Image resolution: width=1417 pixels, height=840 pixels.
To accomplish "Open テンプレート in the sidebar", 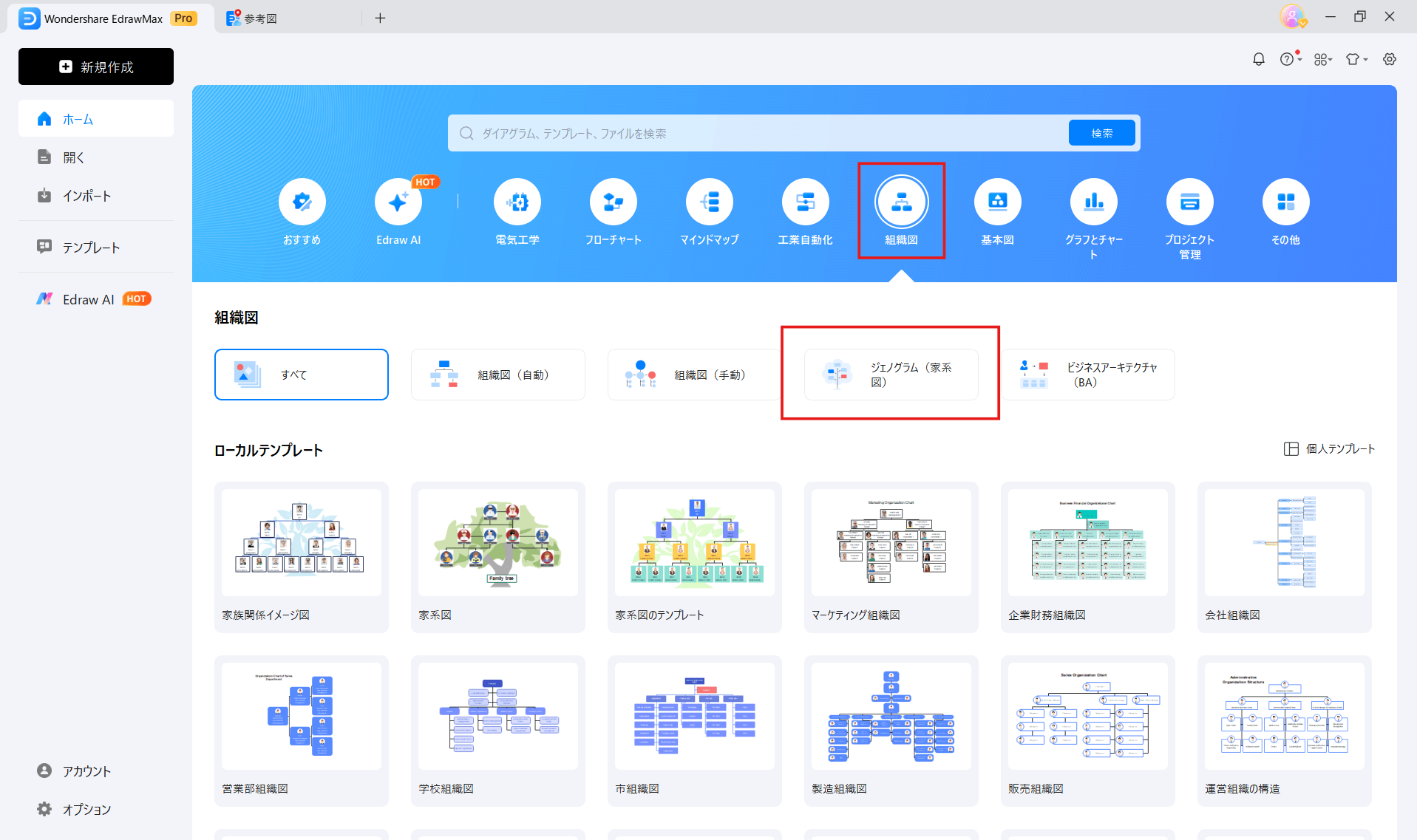I will pos(91,247).
